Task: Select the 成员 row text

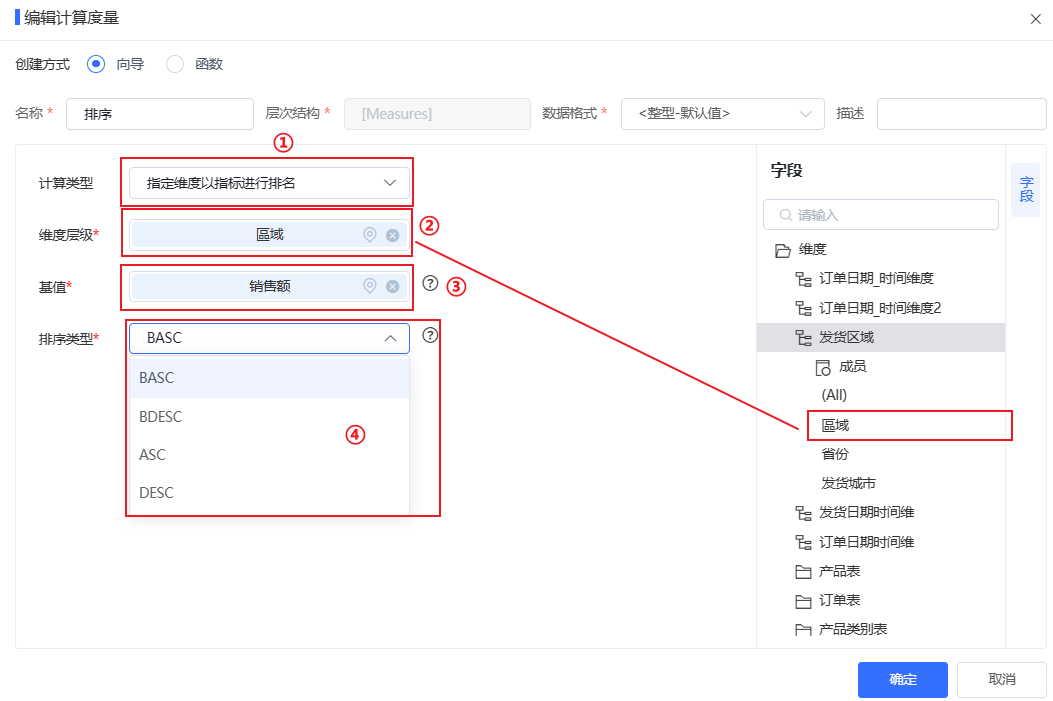Action: 853,367
